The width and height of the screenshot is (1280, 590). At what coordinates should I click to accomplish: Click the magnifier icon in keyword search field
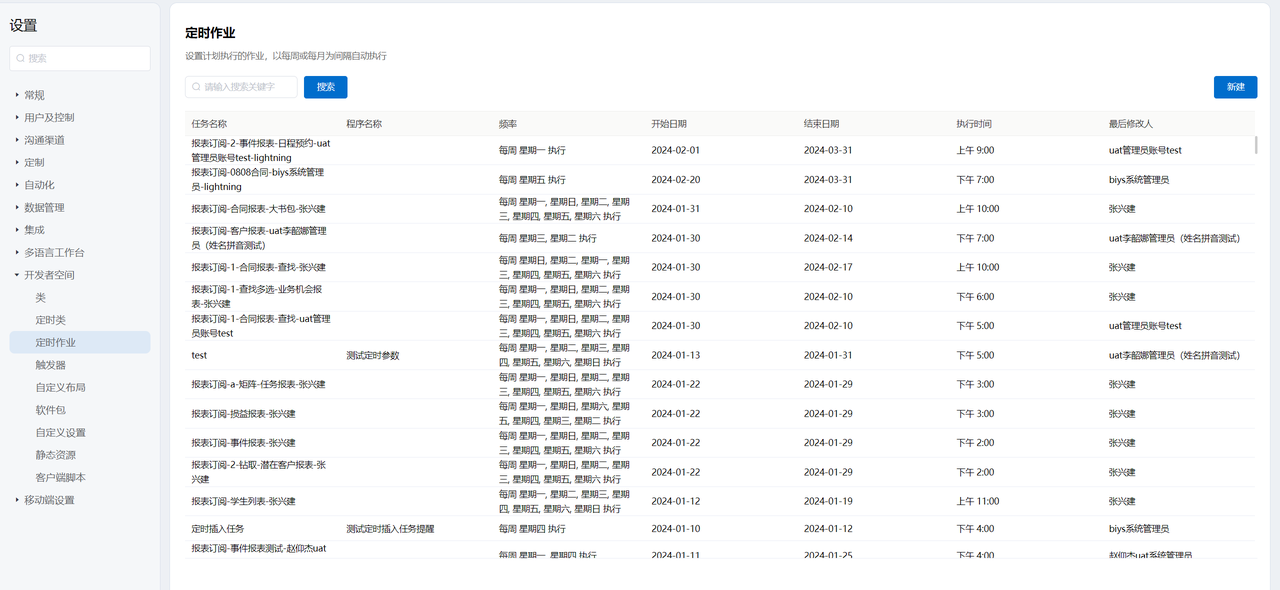(196, 87)
